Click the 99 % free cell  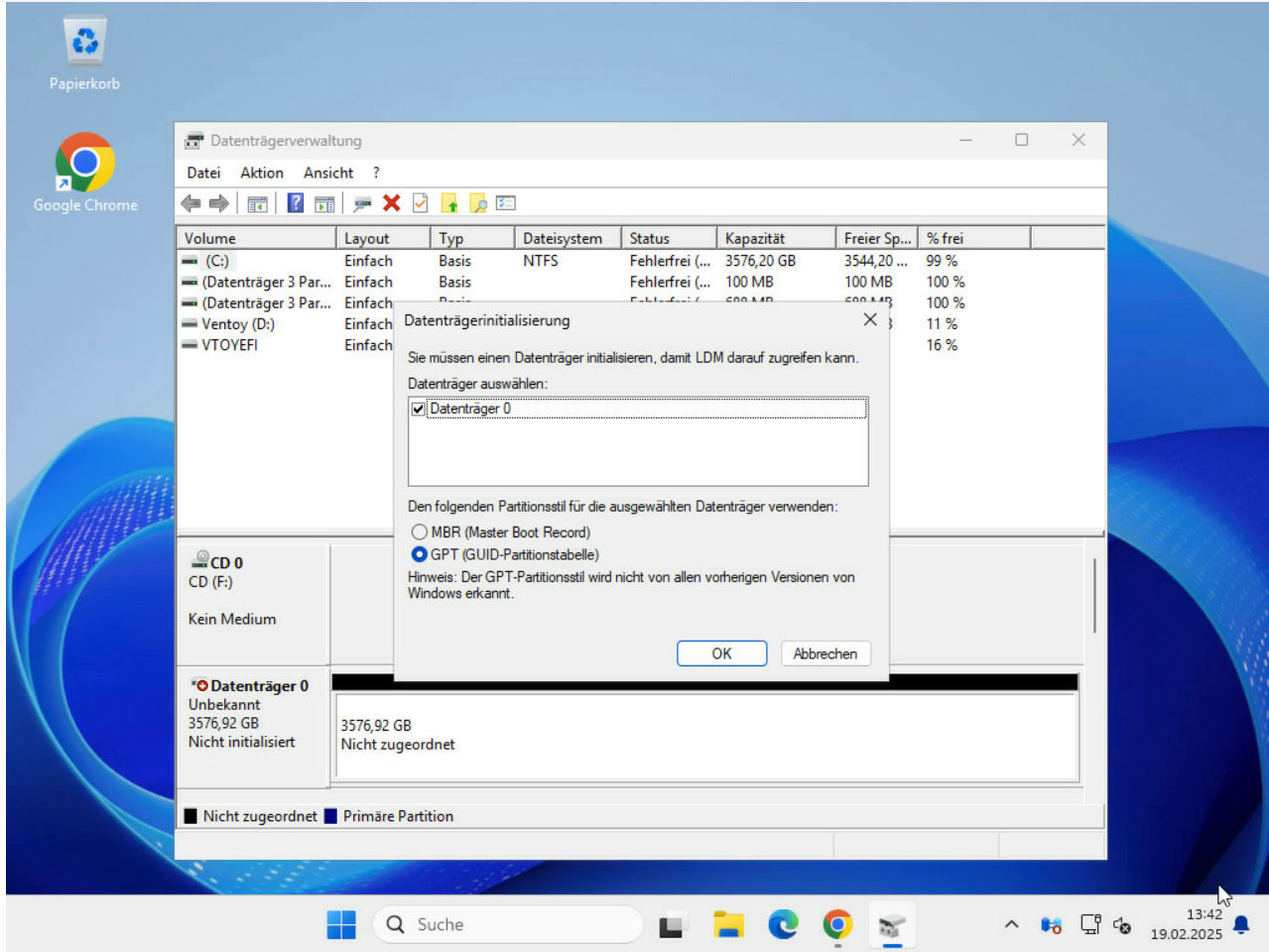click(x=942, y=261)
